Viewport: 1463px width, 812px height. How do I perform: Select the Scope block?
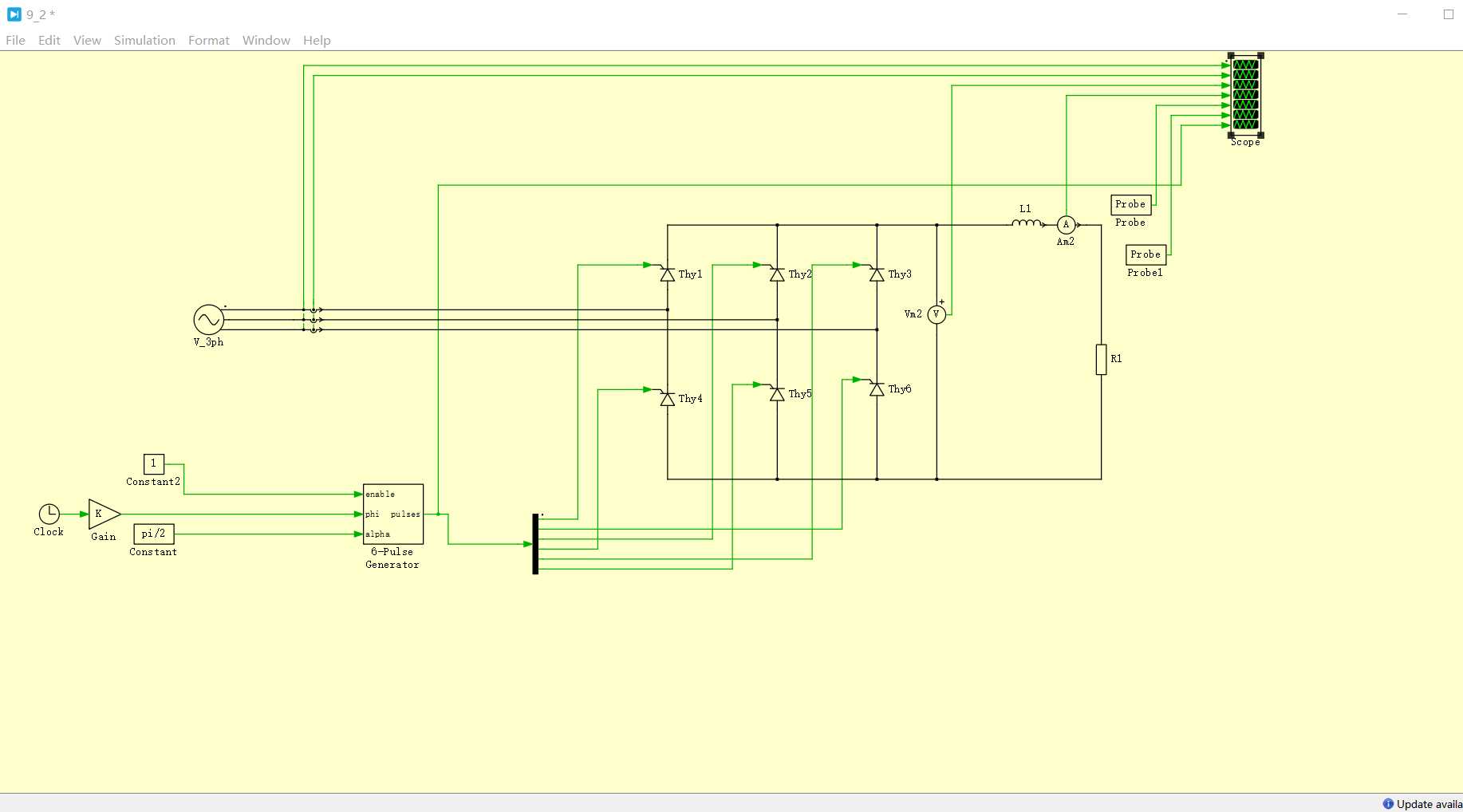1245,95
